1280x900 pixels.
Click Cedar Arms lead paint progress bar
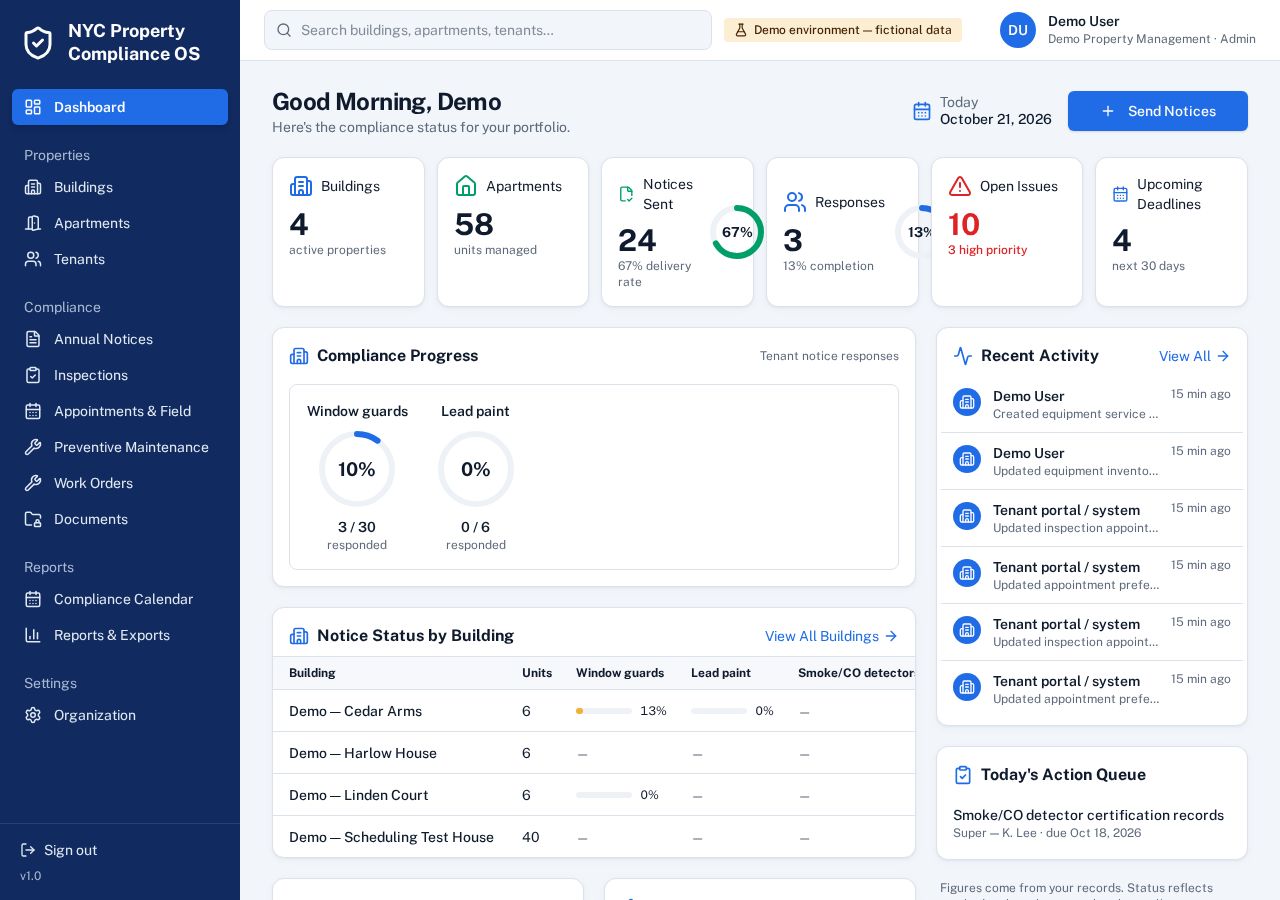(x=719, y=711)
